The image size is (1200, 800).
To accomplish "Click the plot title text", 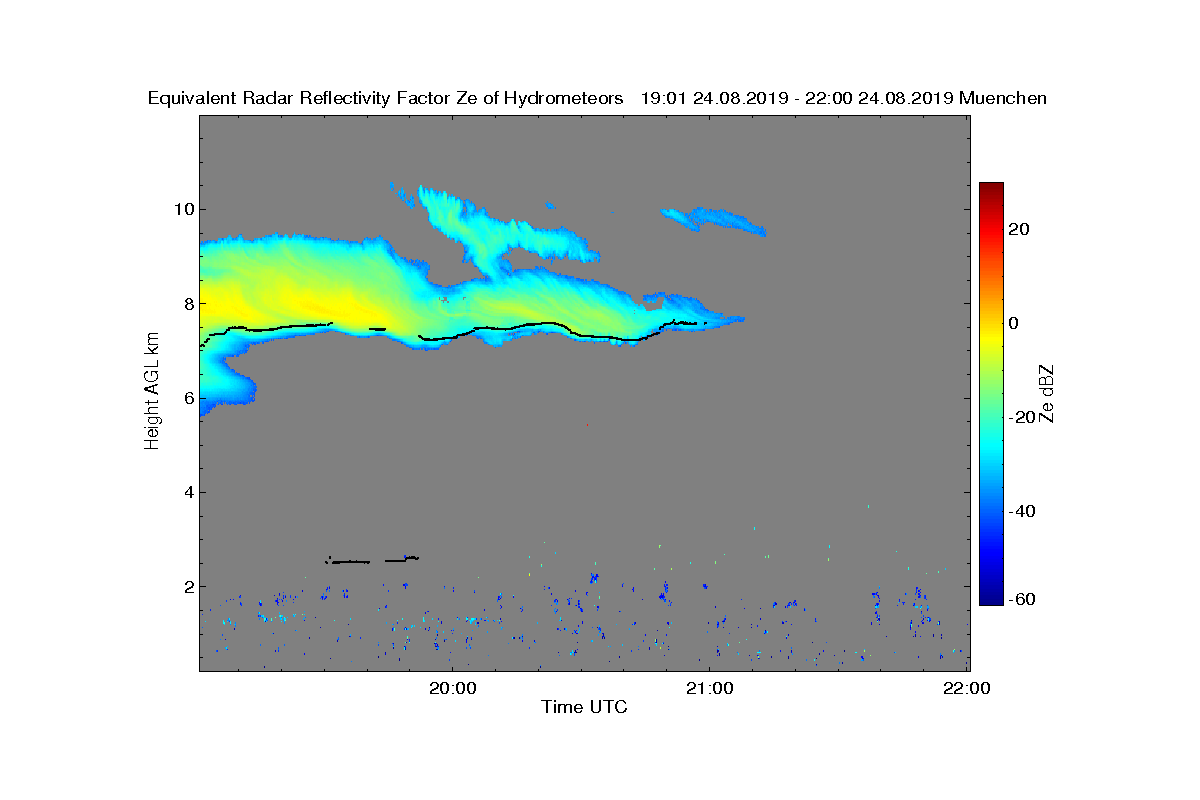I will (597, 98).
